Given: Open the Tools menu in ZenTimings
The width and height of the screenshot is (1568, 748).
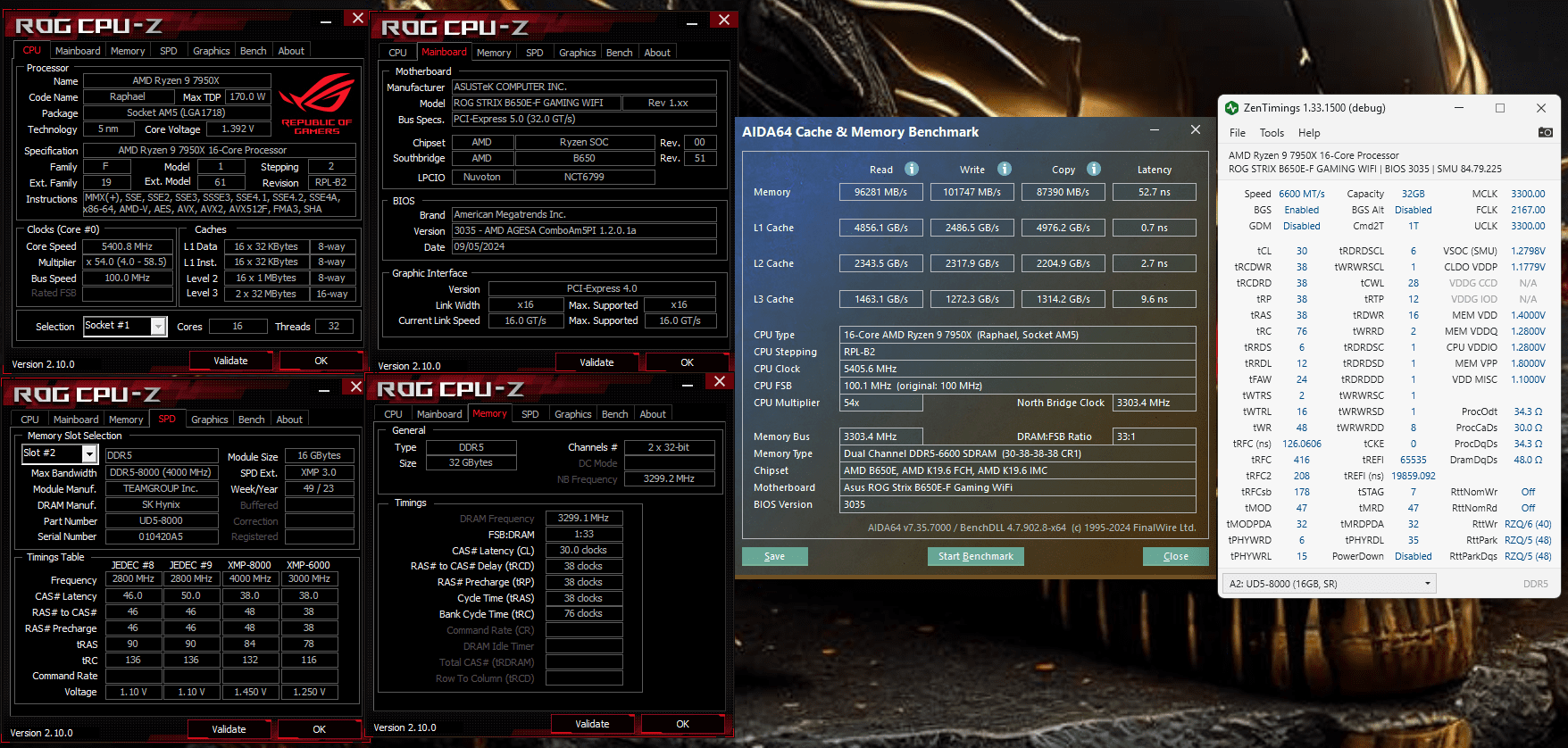Looking at the screenshot, I should [1272, 133].
